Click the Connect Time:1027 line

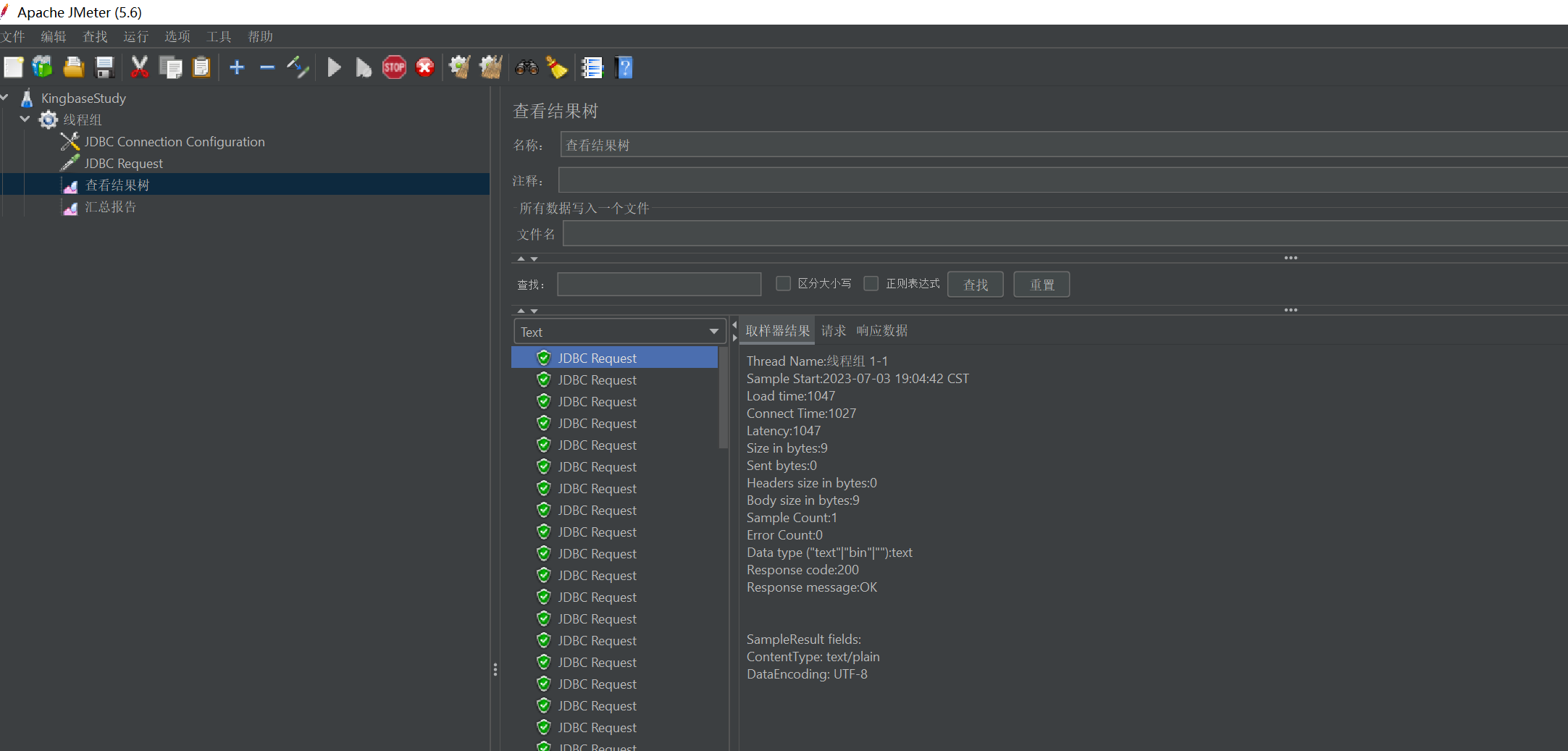tap(801, 414)
